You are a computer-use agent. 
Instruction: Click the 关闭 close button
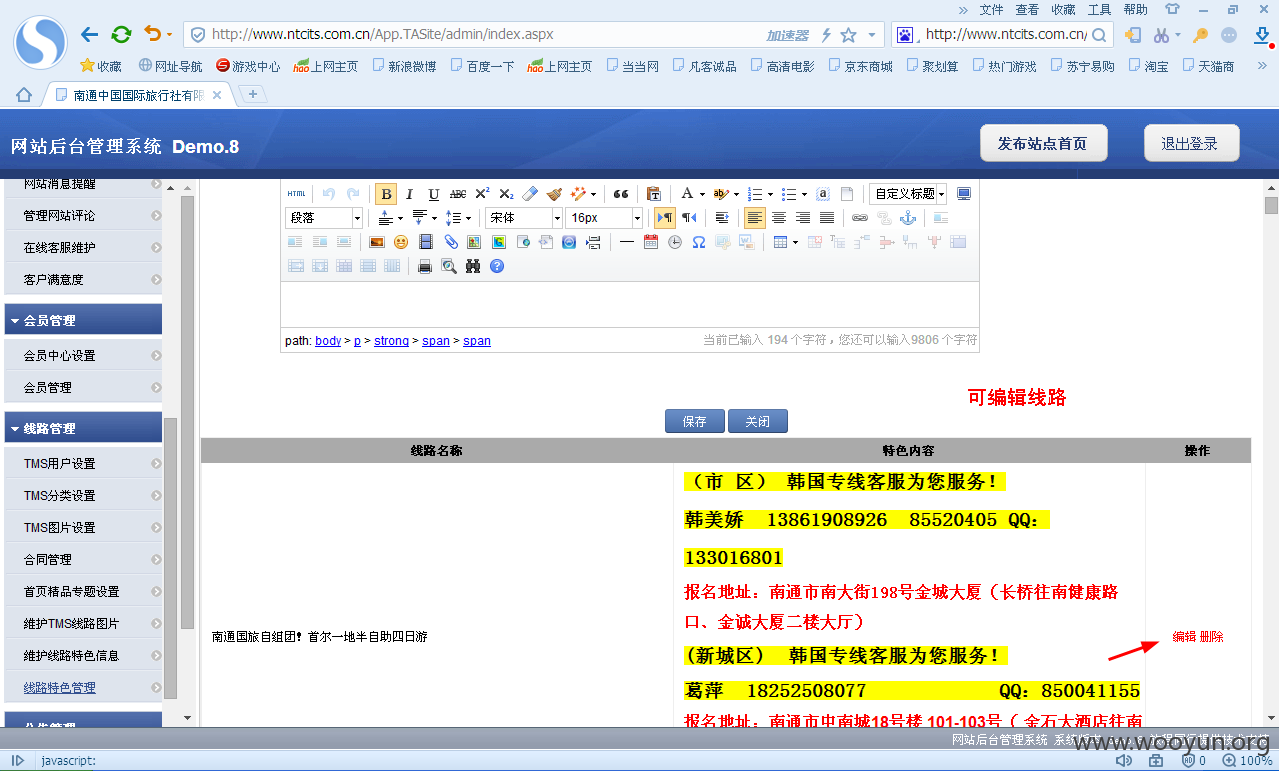coord(757,421)
